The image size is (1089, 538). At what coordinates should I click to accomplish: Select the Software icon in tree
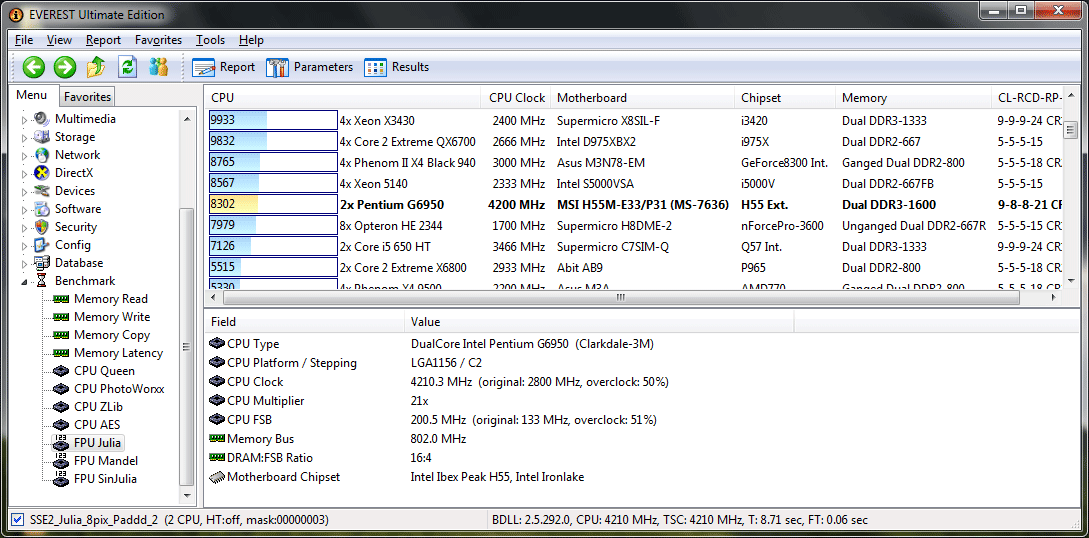point(42,209)
